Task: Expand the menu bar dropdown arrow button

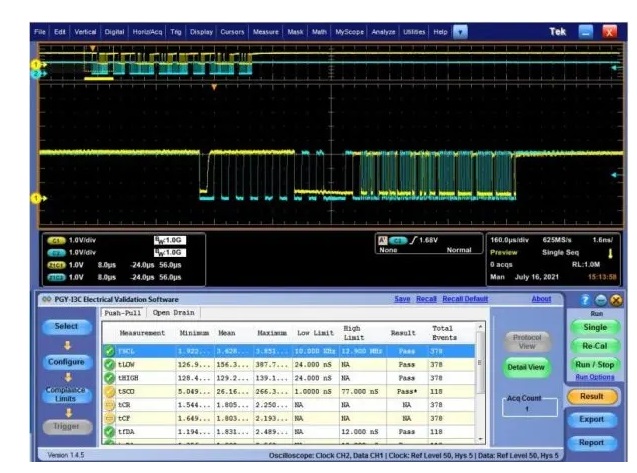Action: click(x=460, y=32)
